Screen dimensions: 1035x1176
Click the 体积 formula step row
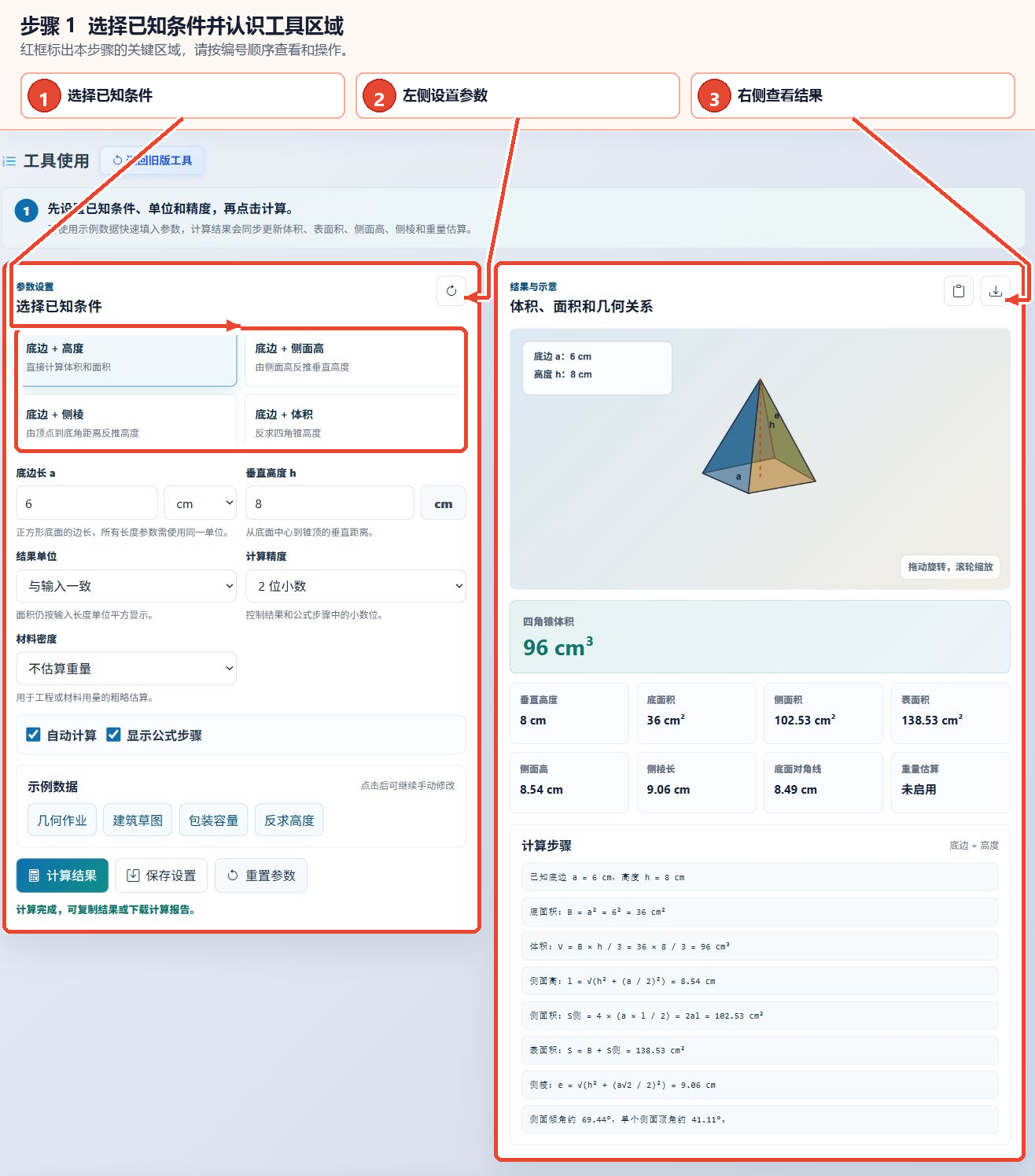(760, 946)
